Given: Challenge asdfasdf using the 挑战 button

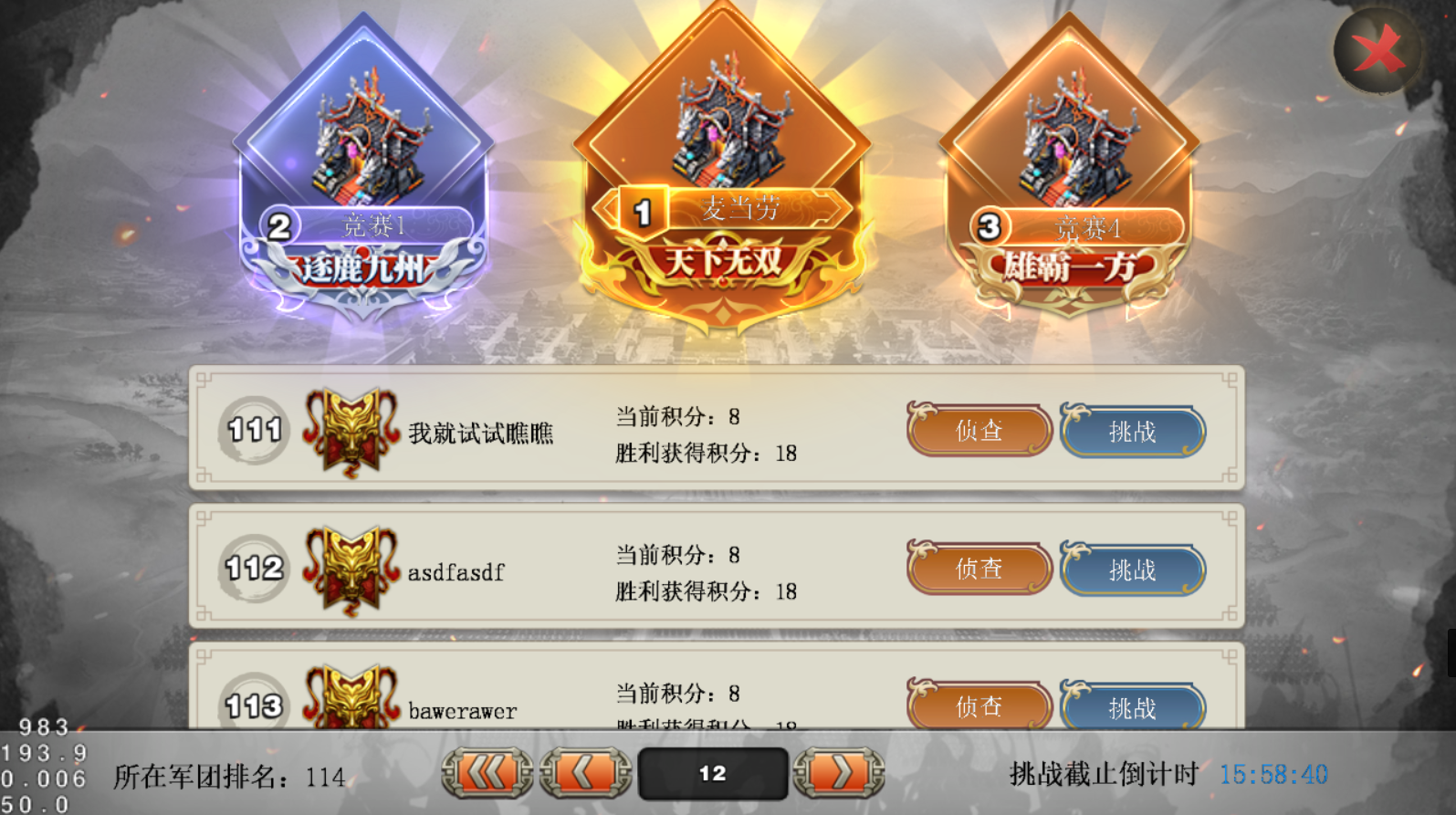Looking at the screenshot, I should click(1133, 569).
